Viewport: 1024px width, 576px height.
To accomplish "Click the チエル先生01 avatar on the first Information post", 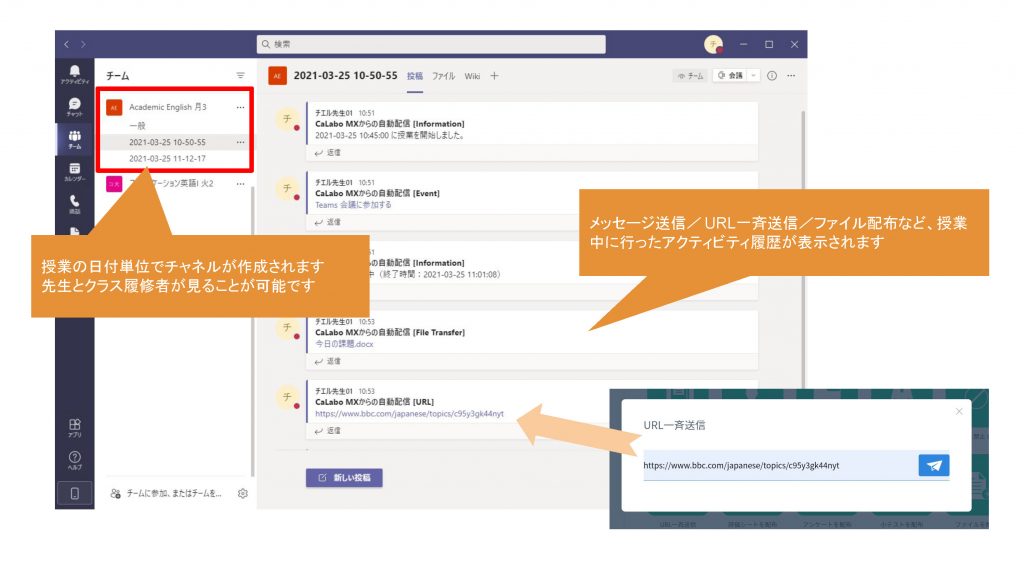I will pos(287,119).
